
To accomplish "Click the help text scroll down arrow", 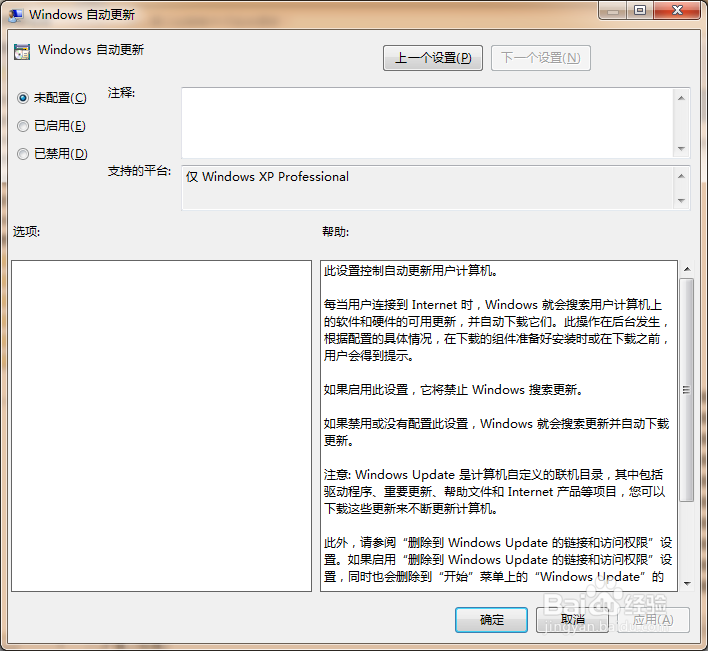I will (687, 583).
